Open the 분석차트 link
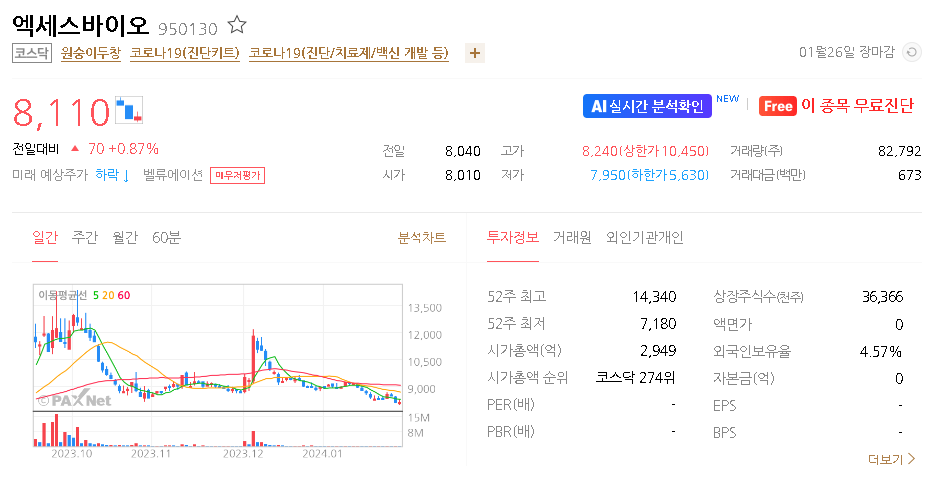This screenshot has height=477, width=929. coord(421,238)
